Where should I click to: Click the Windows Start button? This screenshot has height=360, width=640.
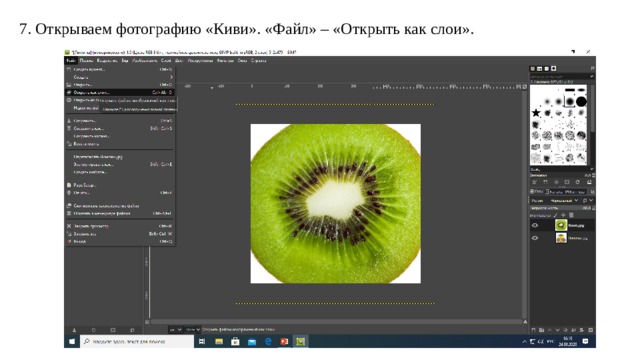pyautogui.click(x=72, y=341)
